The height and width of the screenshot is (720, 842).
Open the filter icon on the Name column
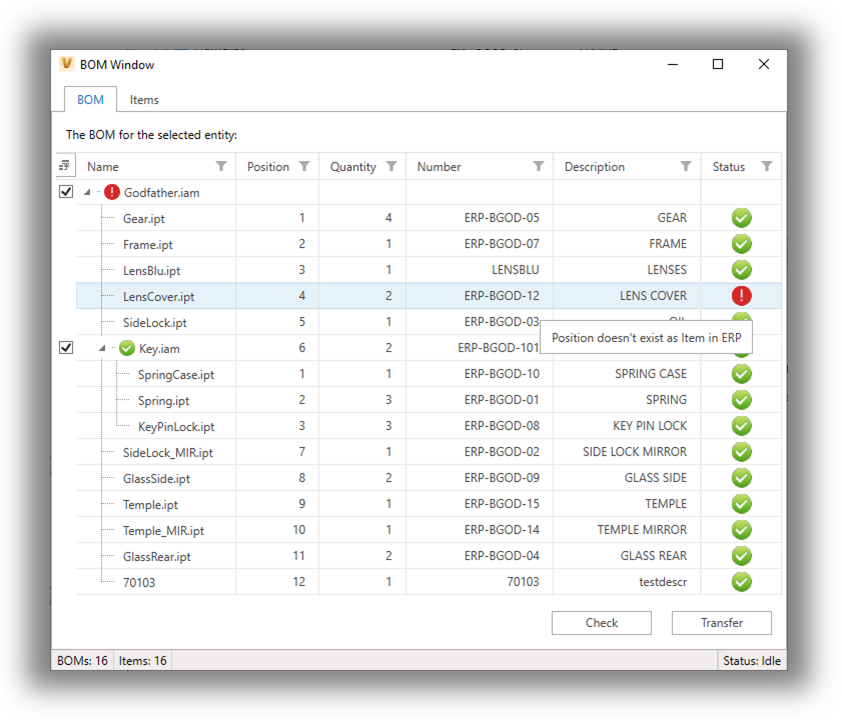point(220,166)
